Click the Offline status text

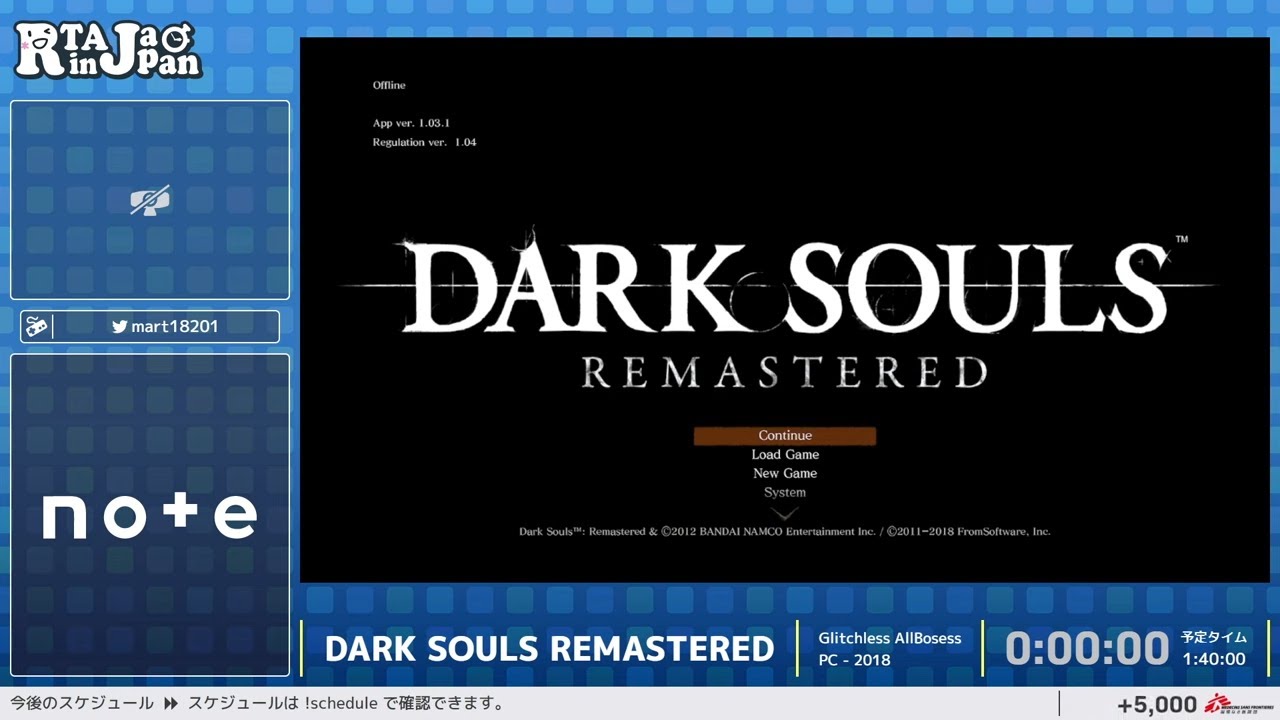[x=389, y=85]
